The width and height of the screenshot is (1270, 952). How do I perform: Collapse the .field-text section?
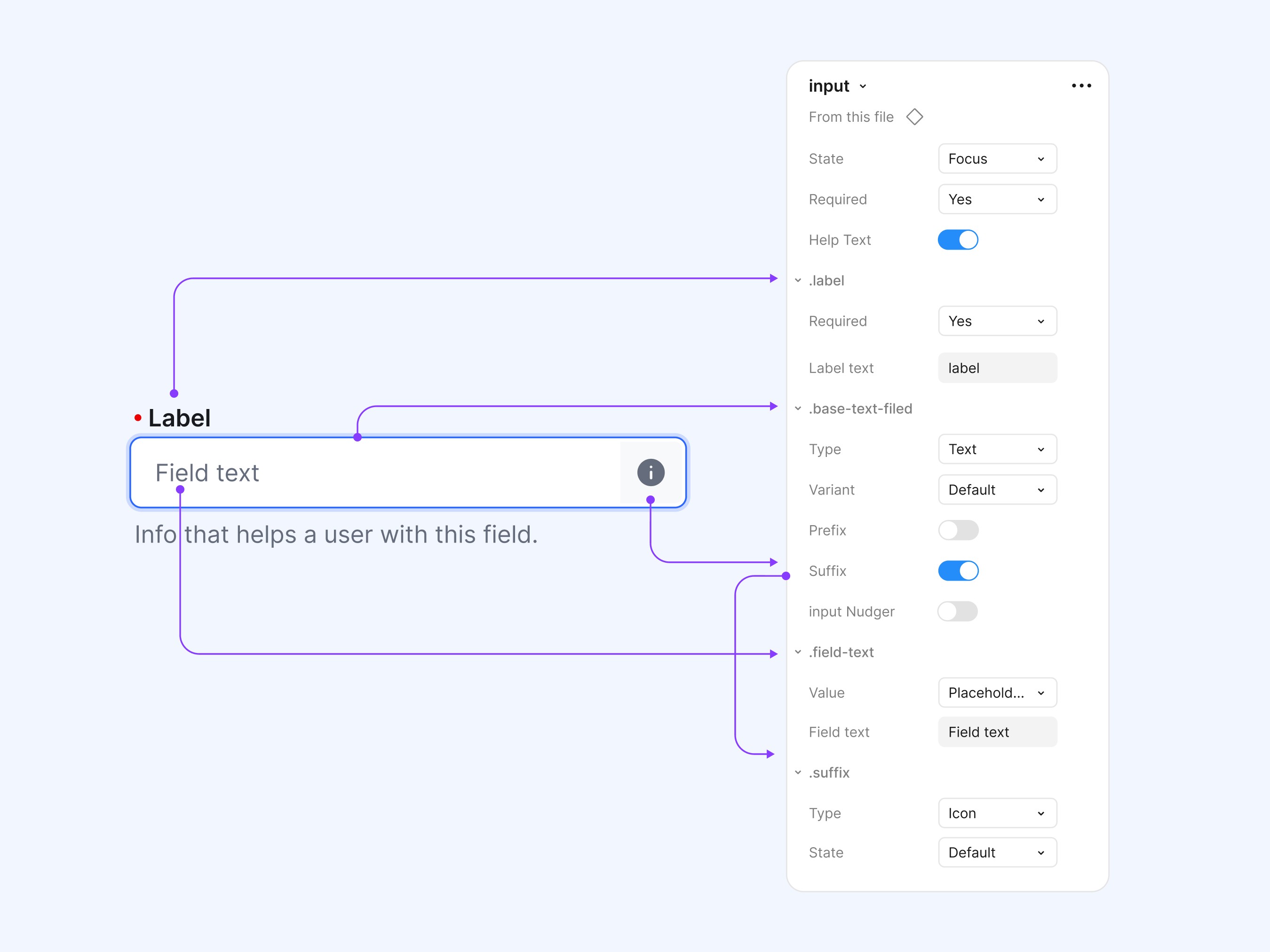click(798, 652)
